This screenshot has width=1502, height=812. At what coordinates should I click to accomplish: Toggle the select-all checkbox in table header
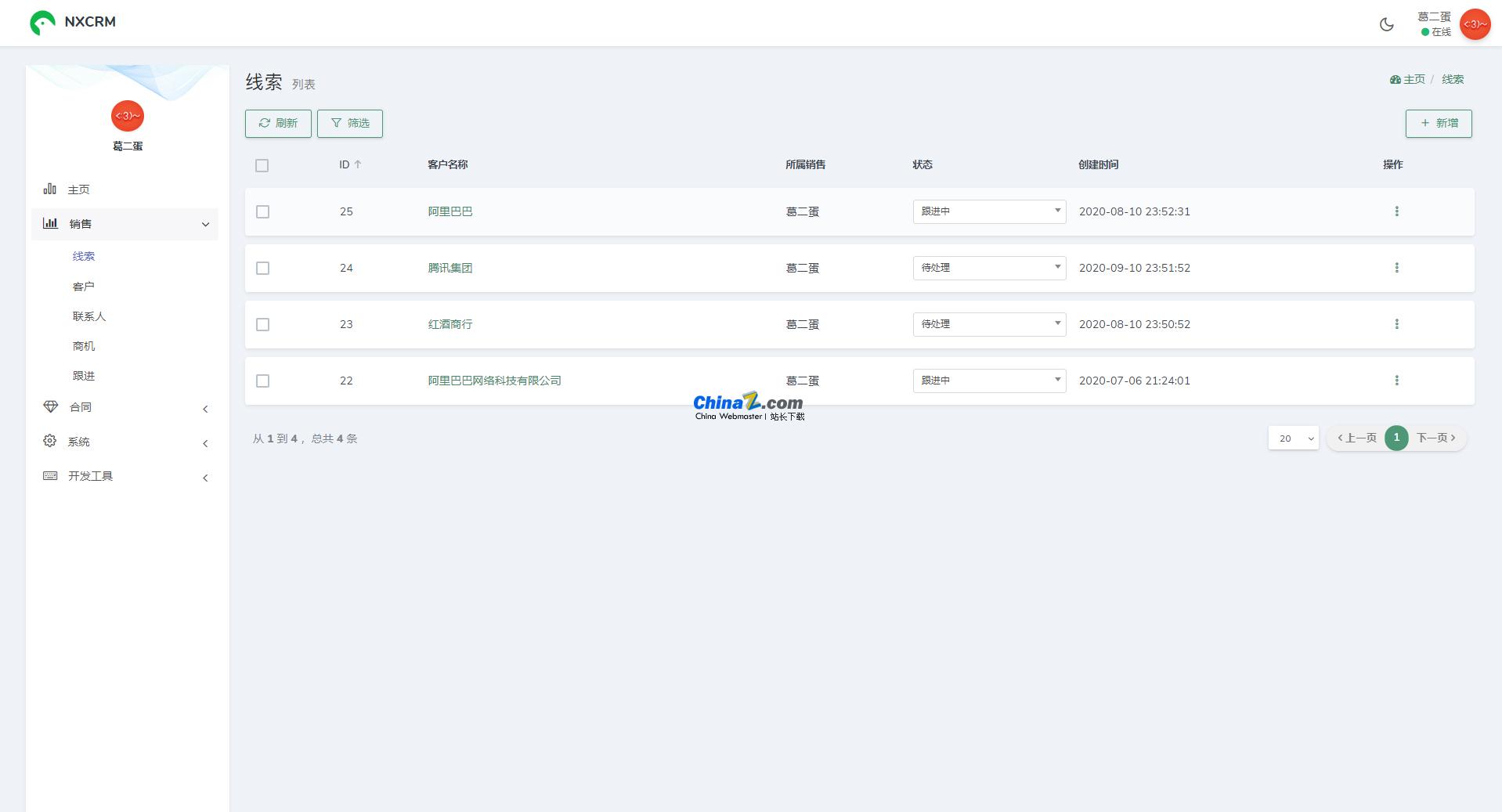tap(262, 165)
